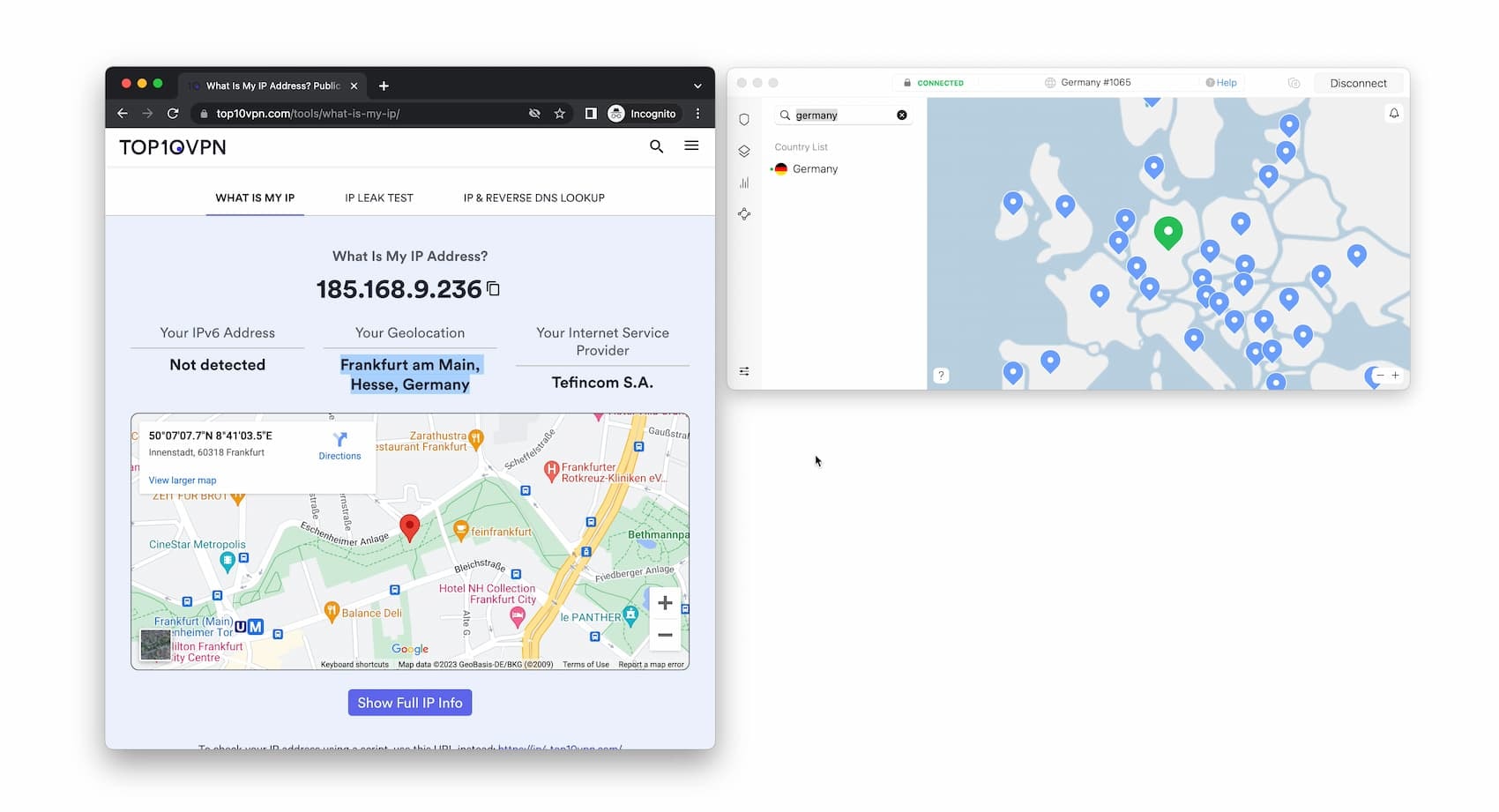Click the TOP10VPN logo
Image resolution: width=1499 pixels, height=812 pixels.
[x=173, y=147]
